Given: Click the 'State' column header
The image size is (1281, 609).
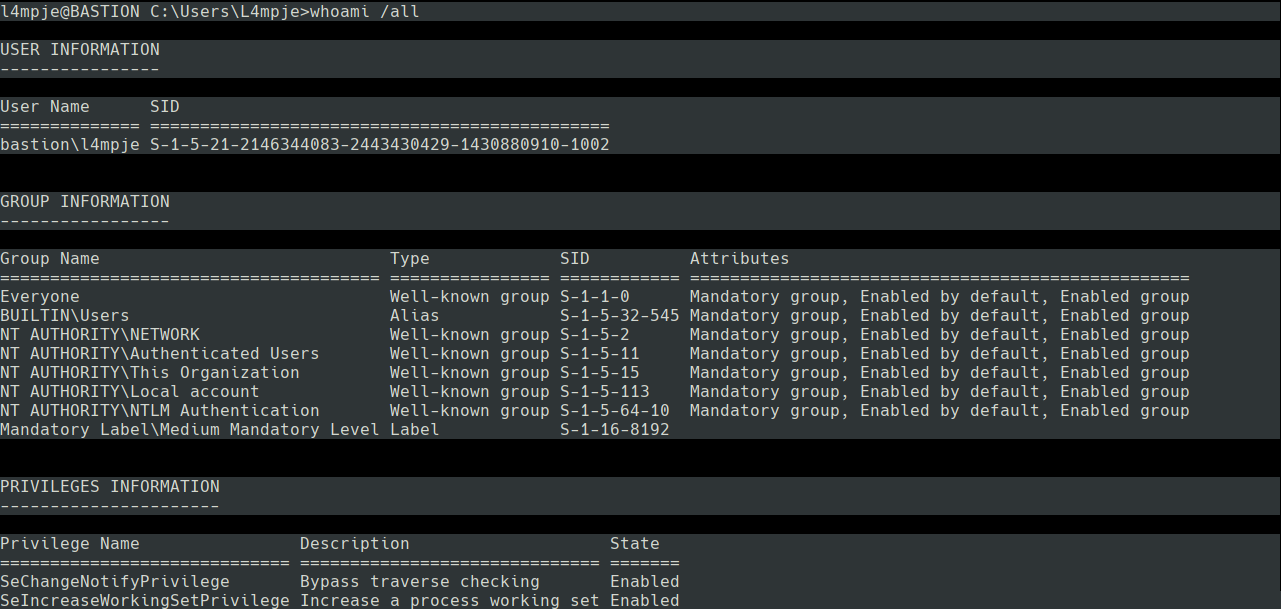Looking at the screenshot, I should (x=635, y=544).
